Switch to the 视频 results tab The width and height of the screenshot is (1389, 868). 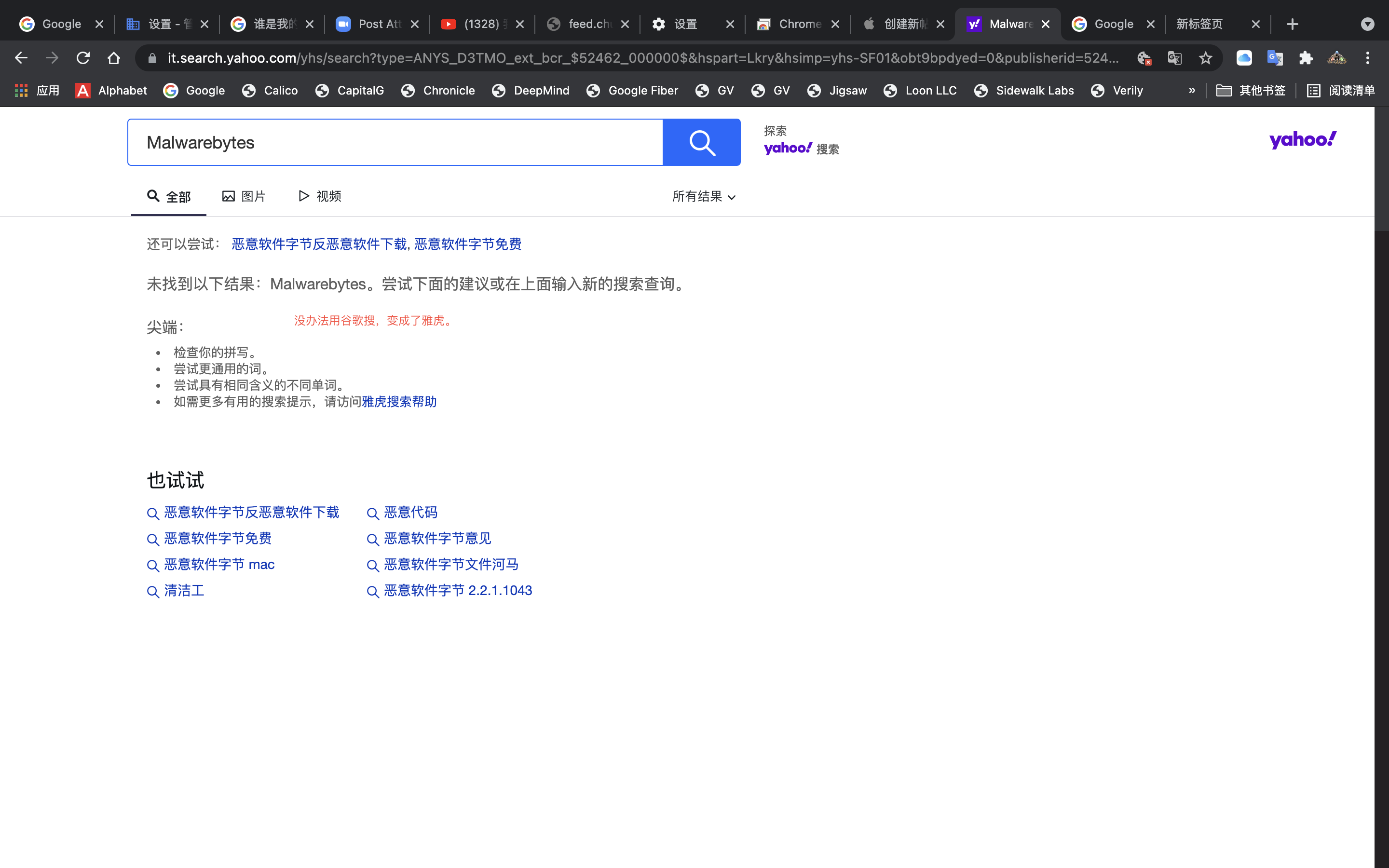(320, 197)
